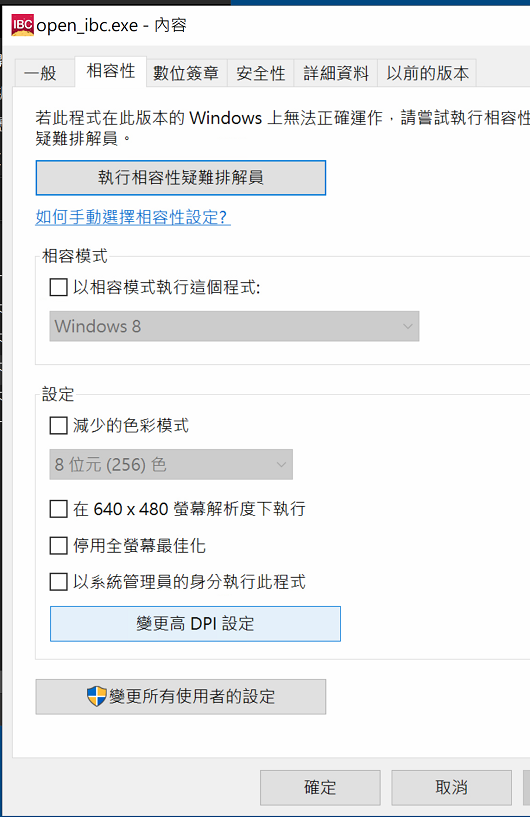This screenshot has width=530, height=817.
Task: Open 如何手動選擇相容性設定? link
Action: [133, 217]
